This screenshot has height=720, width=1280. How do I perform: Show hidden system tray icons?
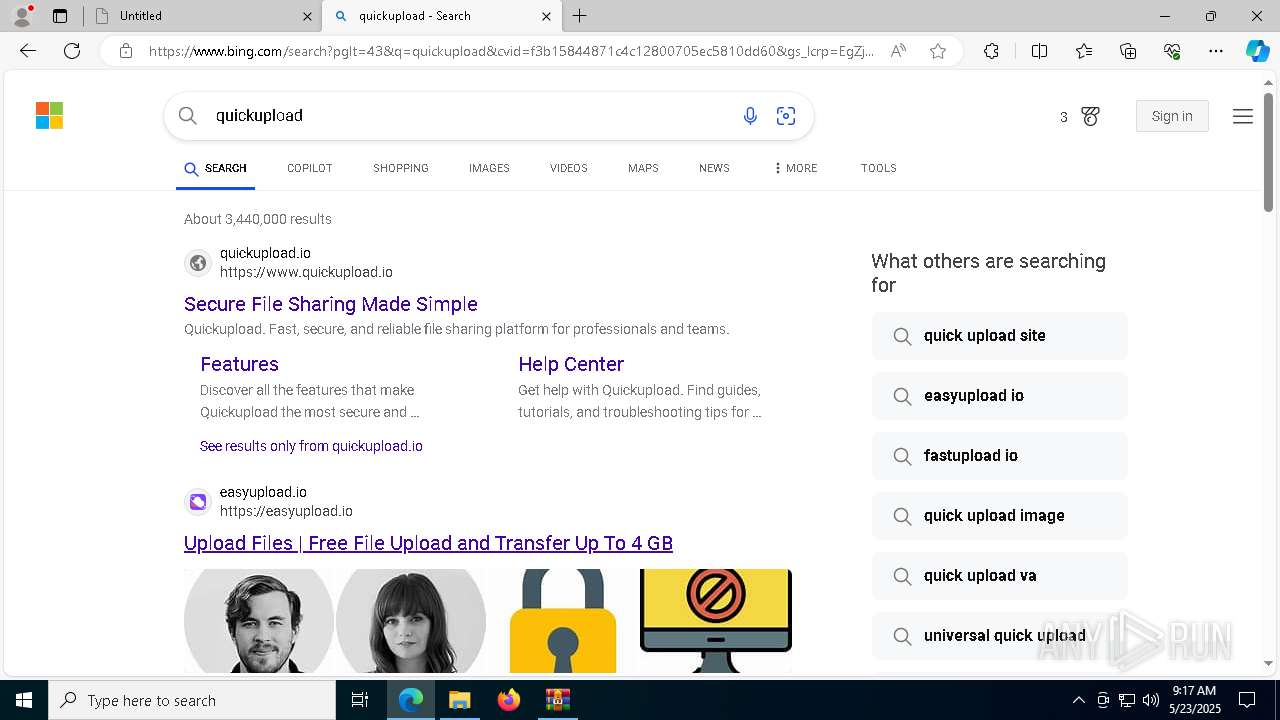tap(1078, 700)
